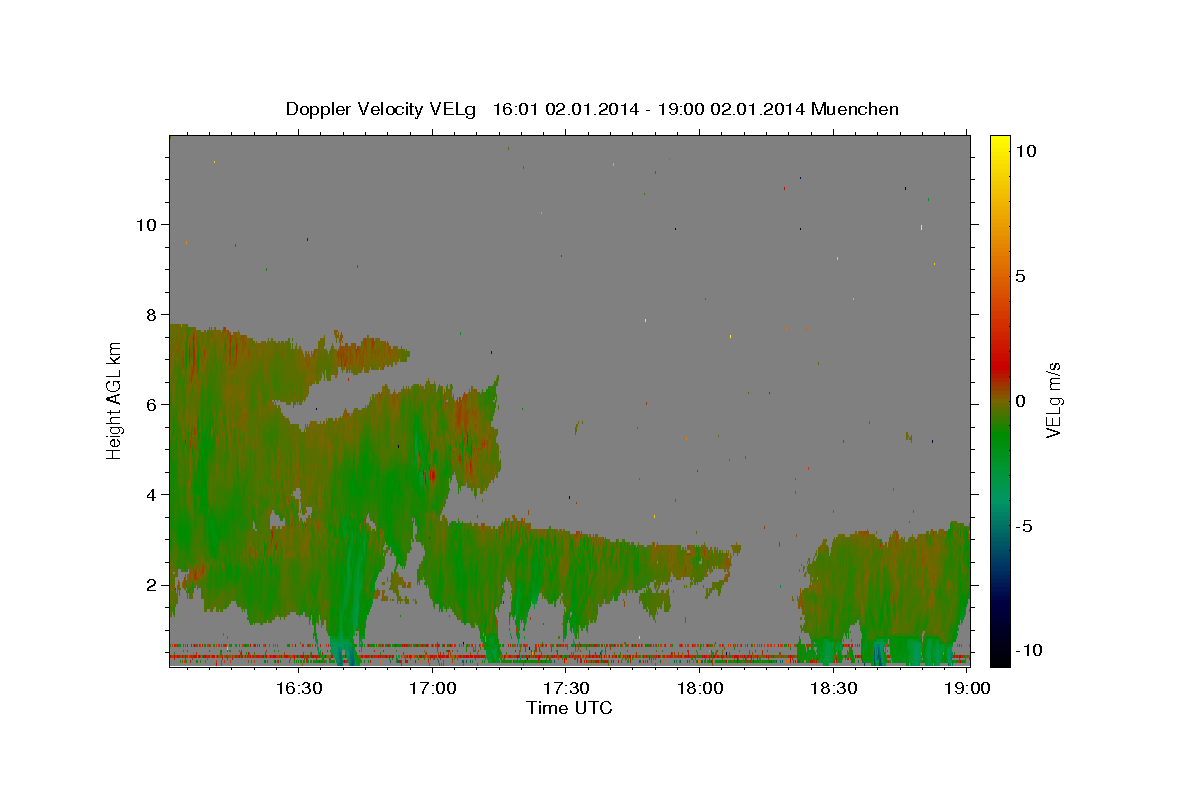The image size is (1200, 800).
Task: Click the height tick label 2
Action: (x=151, y=584)
